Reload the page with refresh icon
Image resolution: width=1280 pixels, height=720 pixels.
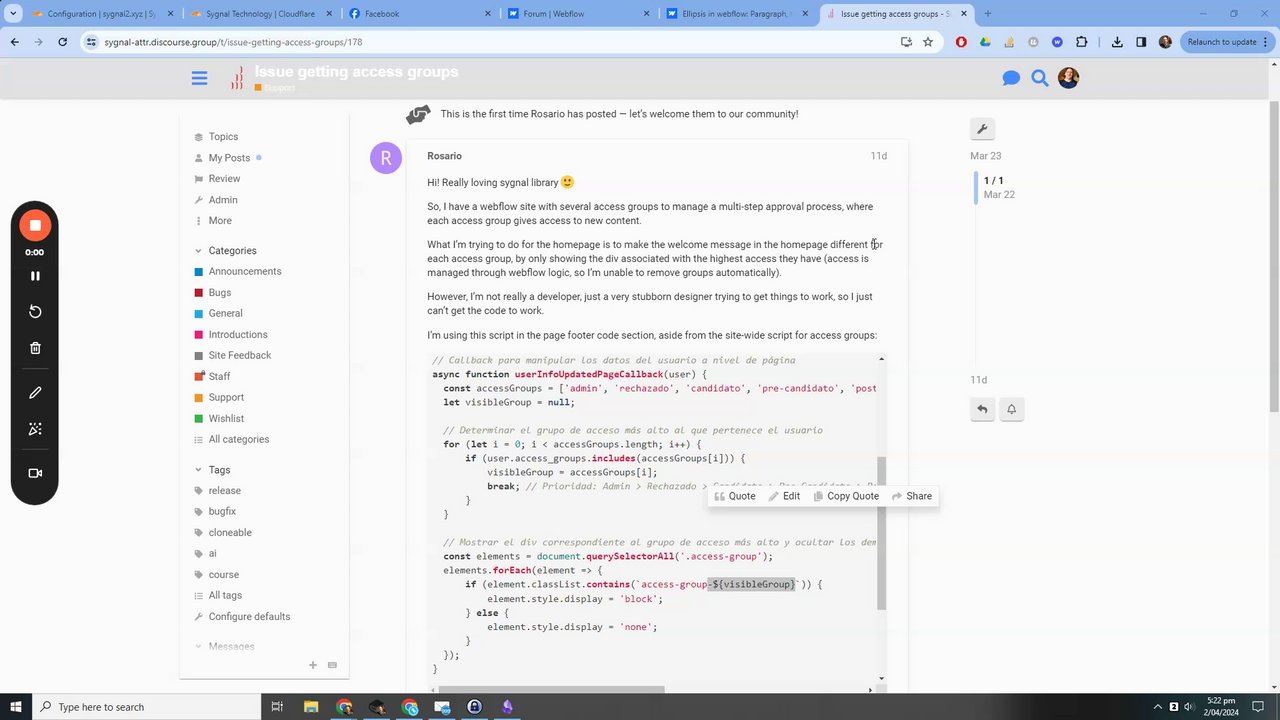pyautogui.click(x=62, y=42)
